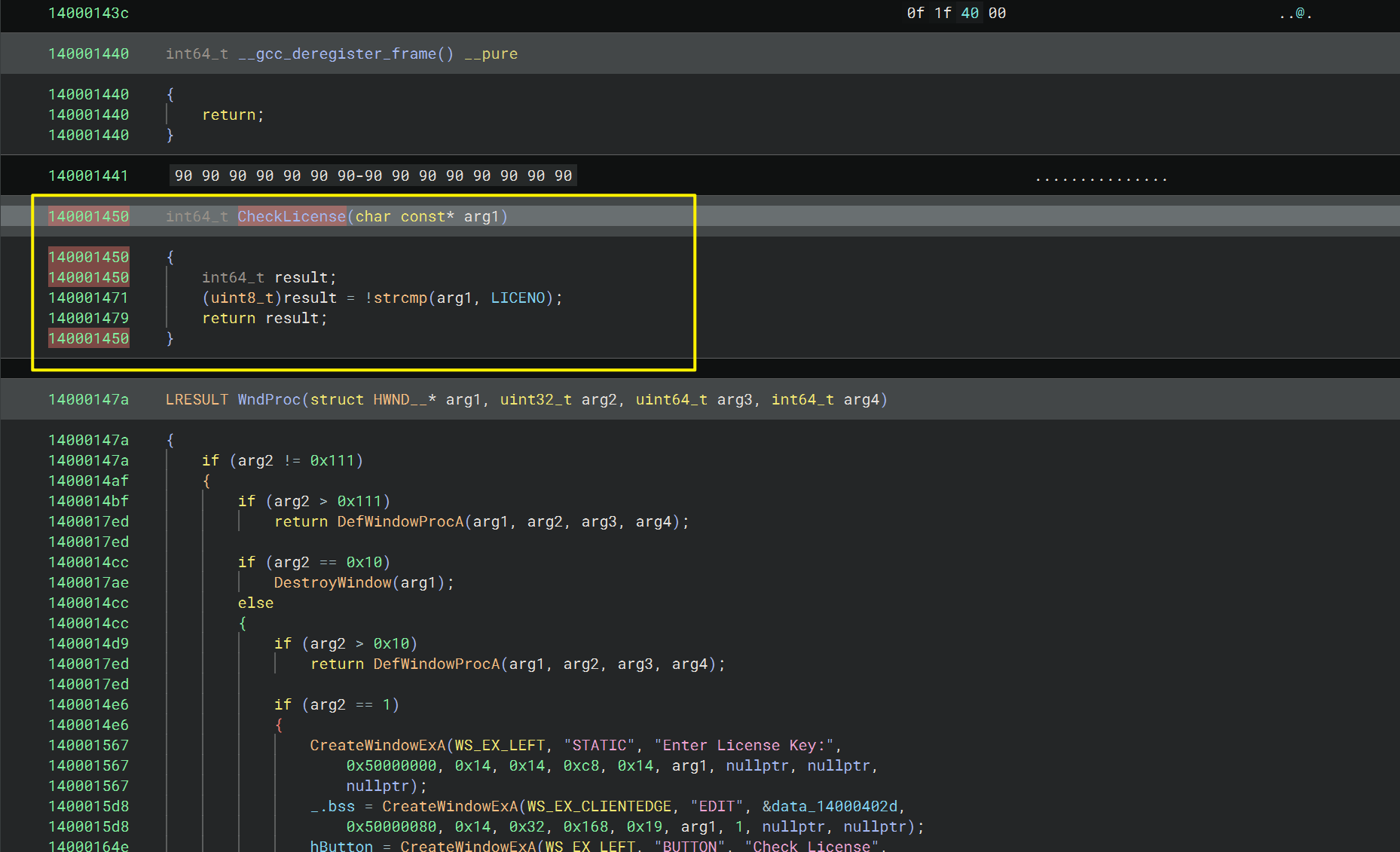
Task: Select address 140001479 in the gutter
Action: coord(88,318)
